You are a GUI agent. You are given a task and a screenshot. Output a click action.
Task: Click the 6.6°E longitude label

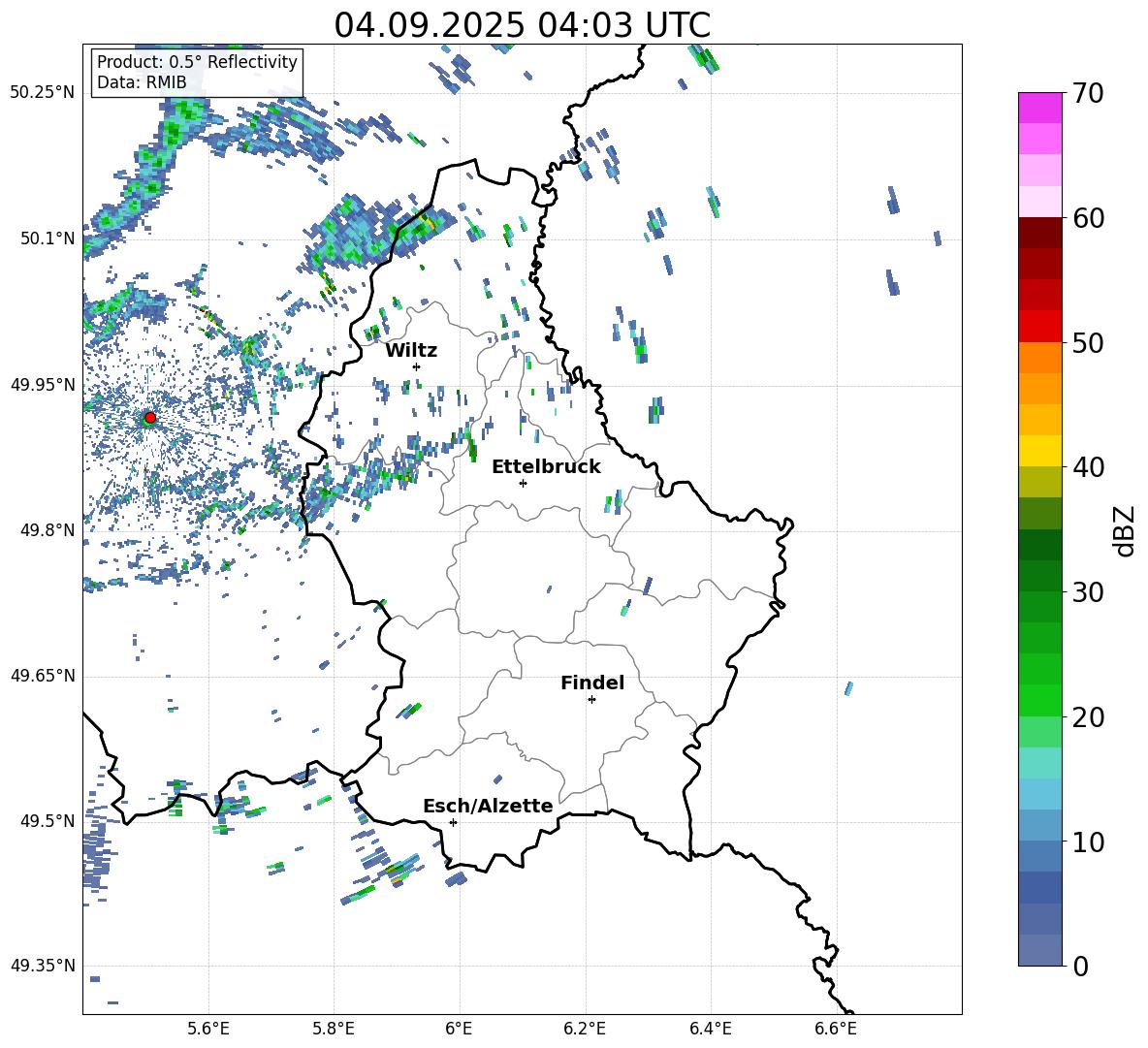pos(836,1029)
